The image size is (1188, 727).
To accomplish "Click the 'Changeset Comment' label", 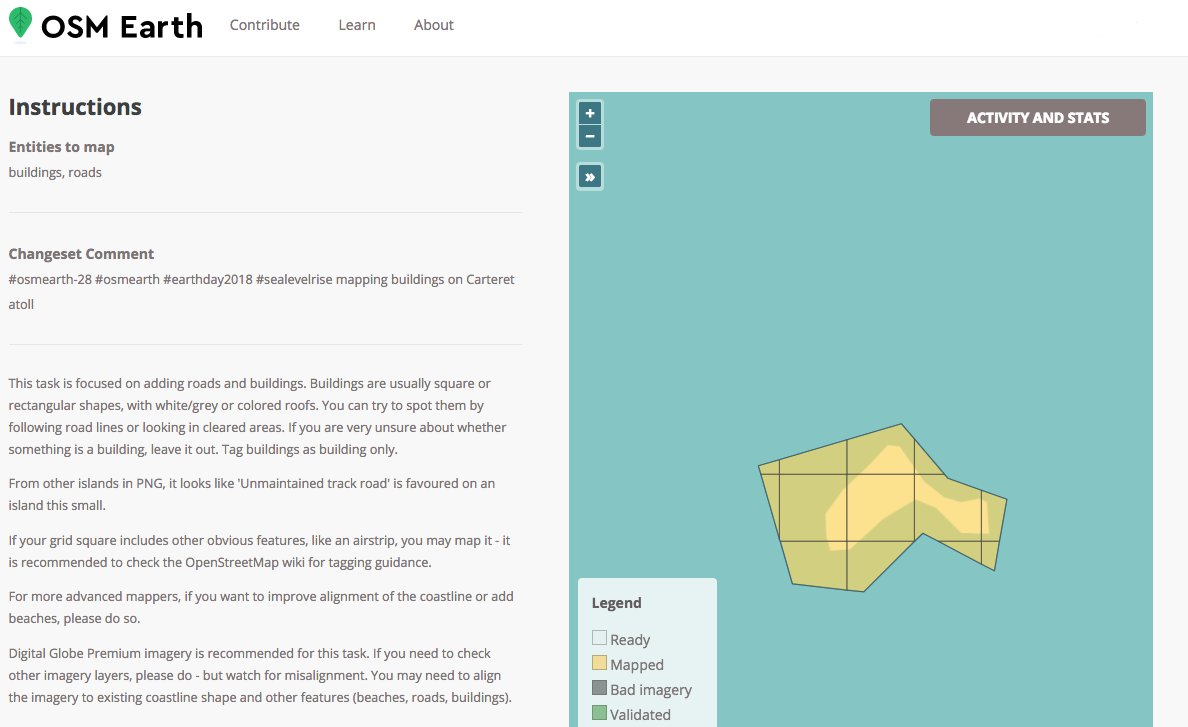I will 81,254.
